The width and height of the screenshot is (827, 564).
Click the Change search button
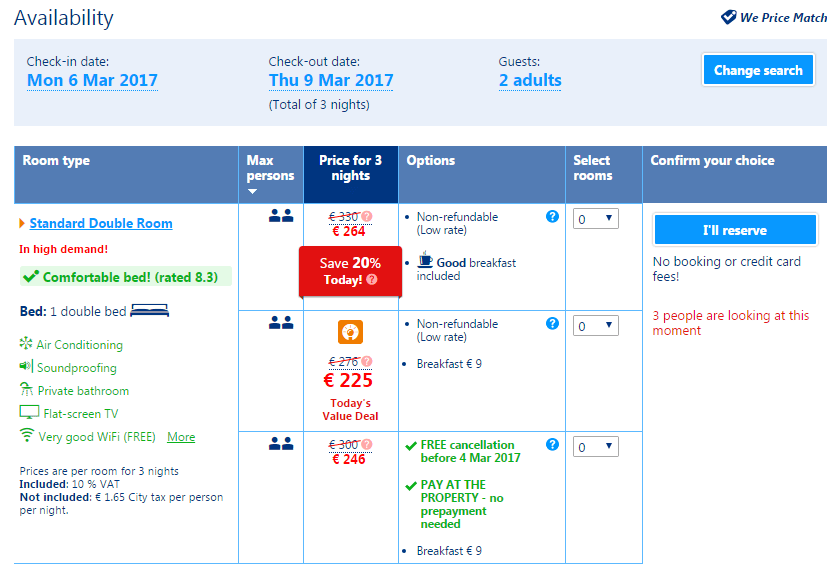(x=758, y=70)
